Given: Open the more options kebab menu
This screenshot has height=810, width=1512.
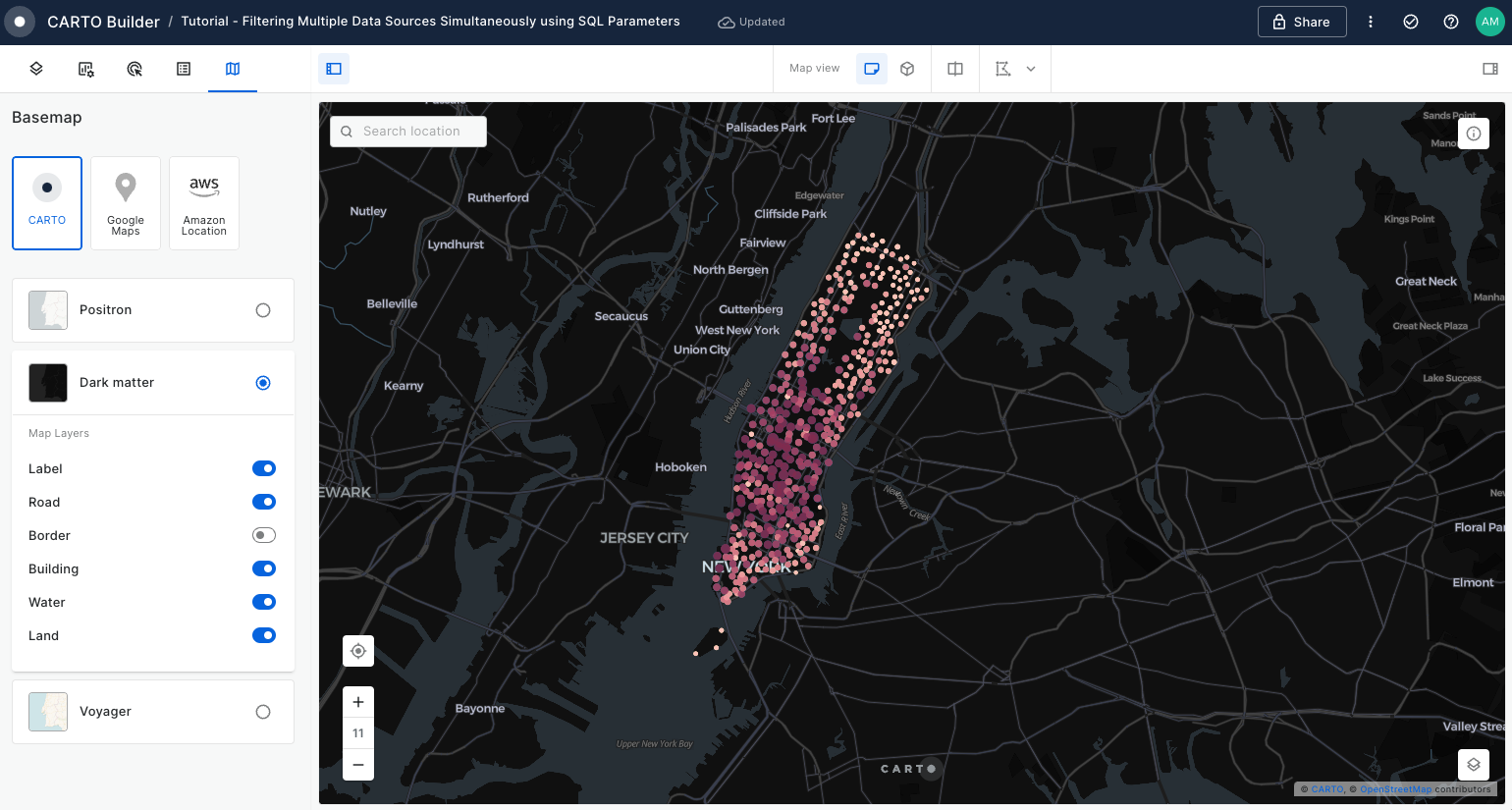Looking at the screenshot, I should [x=1371, y=22].
